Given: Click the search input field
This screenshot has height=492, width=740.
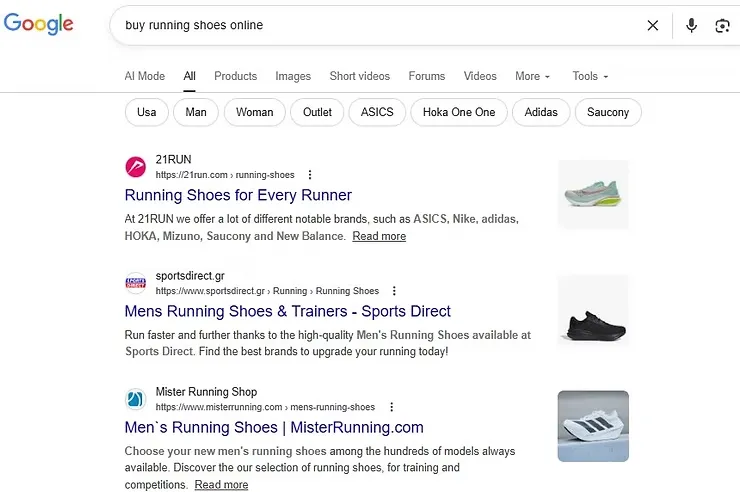Looking at the screenshot, I should (378, 25).
